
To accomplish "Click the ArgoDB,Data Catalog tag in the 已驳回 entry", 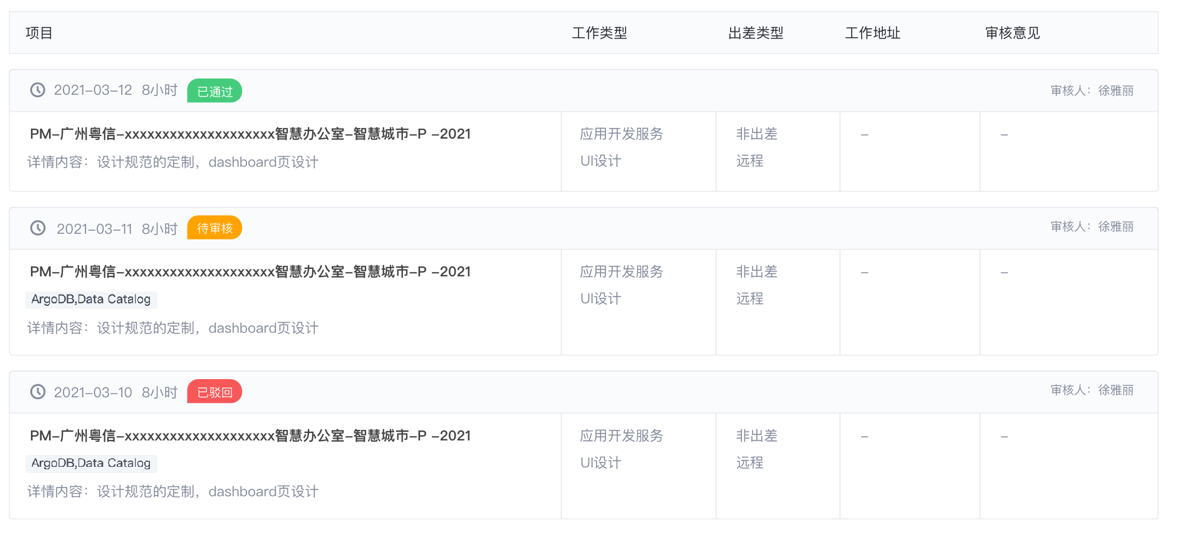I will 91,463.
